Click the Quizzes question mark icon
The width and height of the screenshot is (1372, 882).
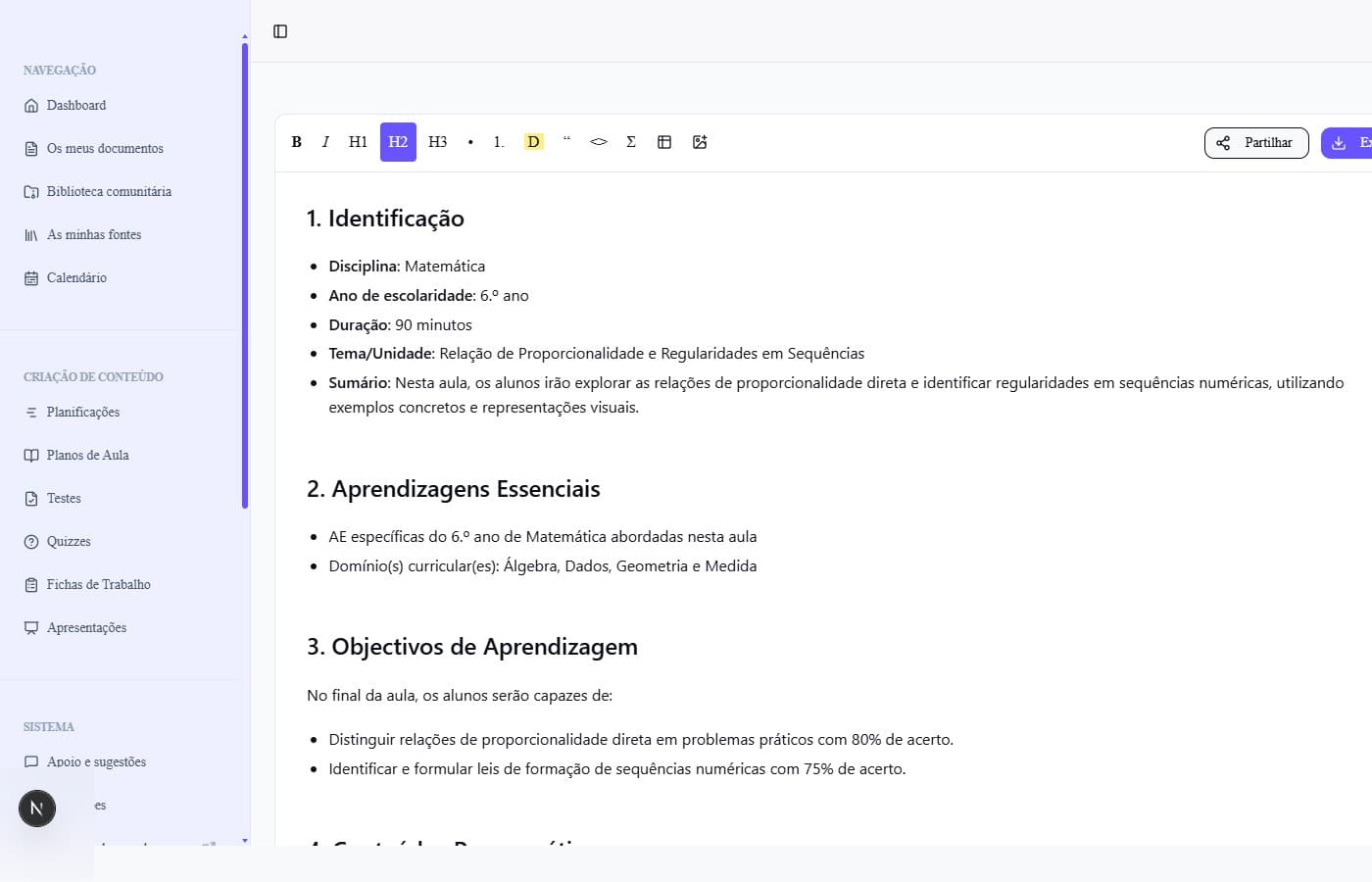tap(31, 542)
